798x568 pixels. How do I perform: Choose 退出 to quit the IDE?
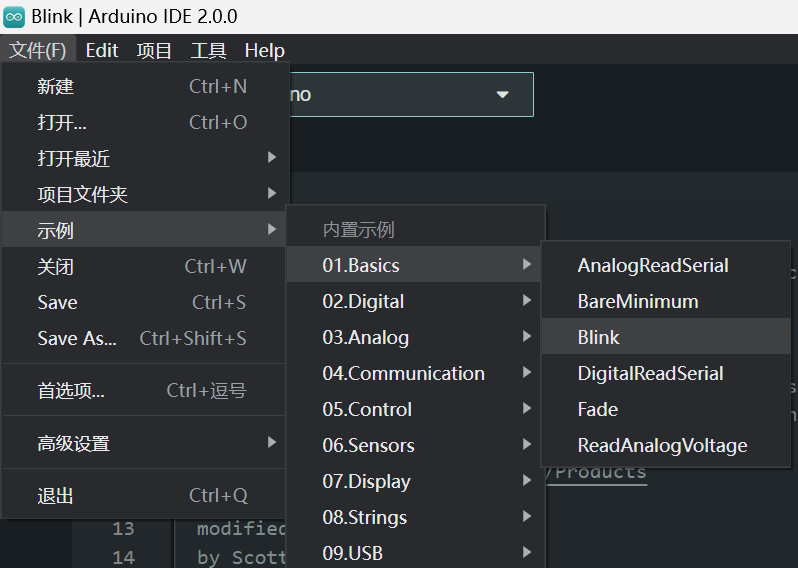coord(144,495)
